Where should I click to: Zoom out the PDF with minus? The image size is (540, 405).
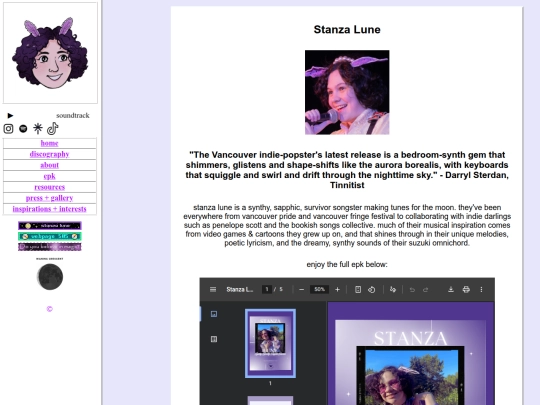(x=302, y=289)
